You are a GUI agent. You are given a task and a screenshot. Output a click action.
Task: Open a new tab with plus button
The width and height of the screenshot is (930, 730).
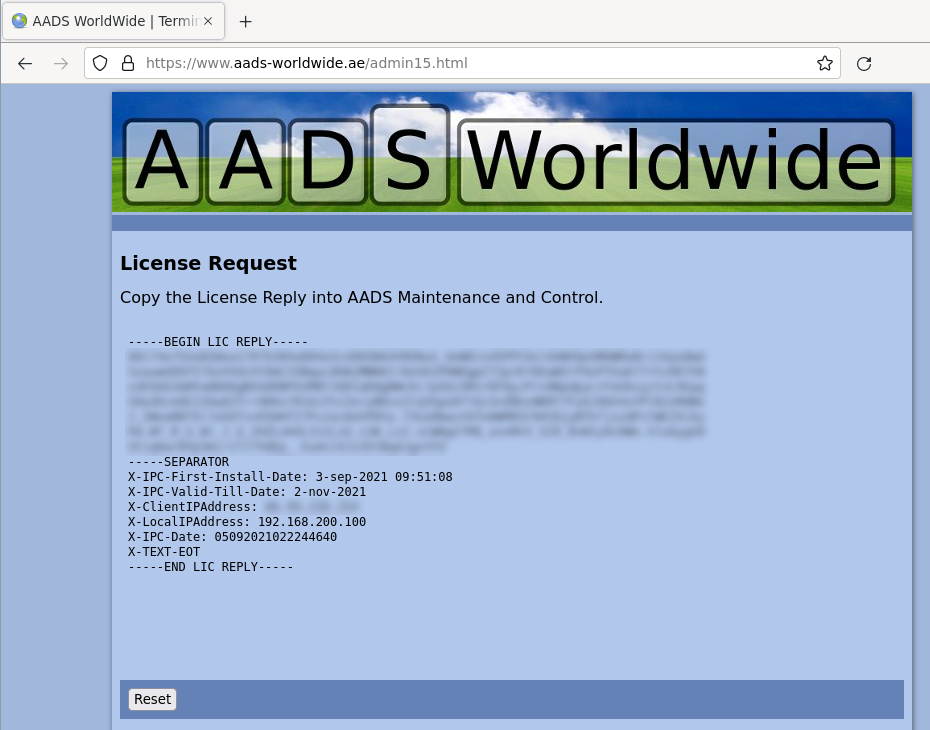[245, 21]
